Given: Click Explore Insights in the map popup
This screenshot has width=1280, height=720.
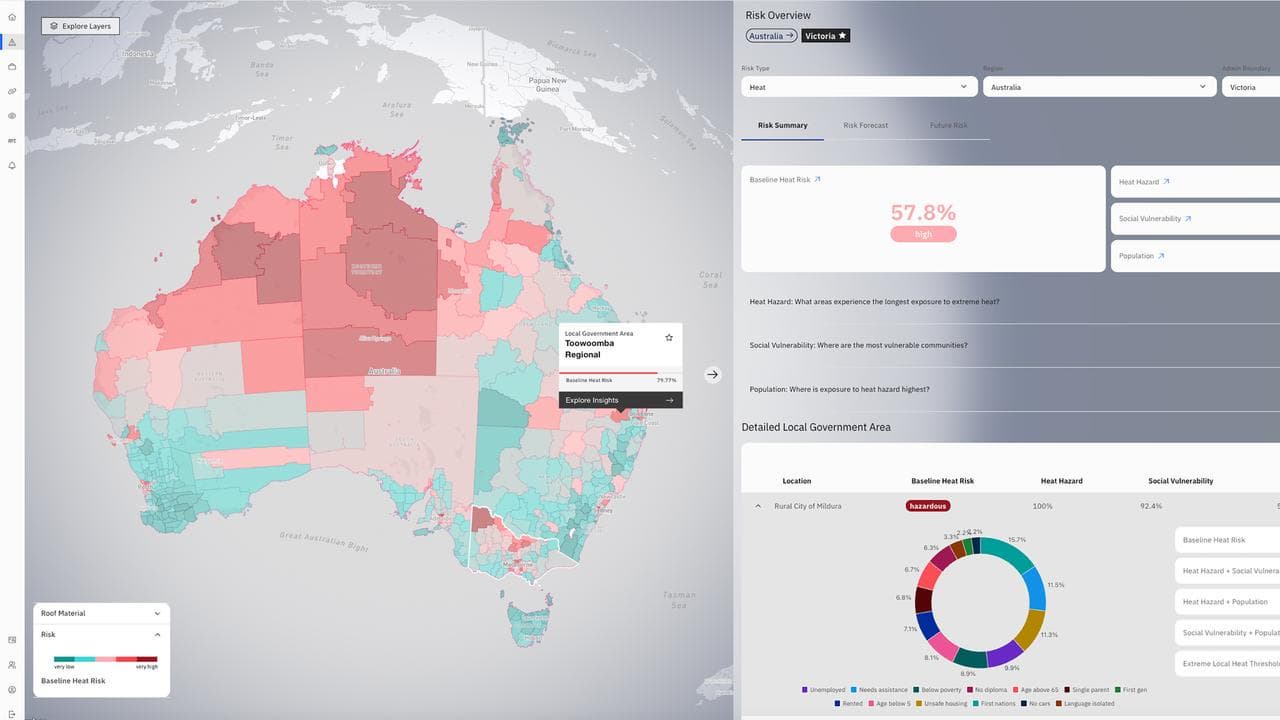Looking at the screenshot, I should pyautogui.click(x=620, y=400).
